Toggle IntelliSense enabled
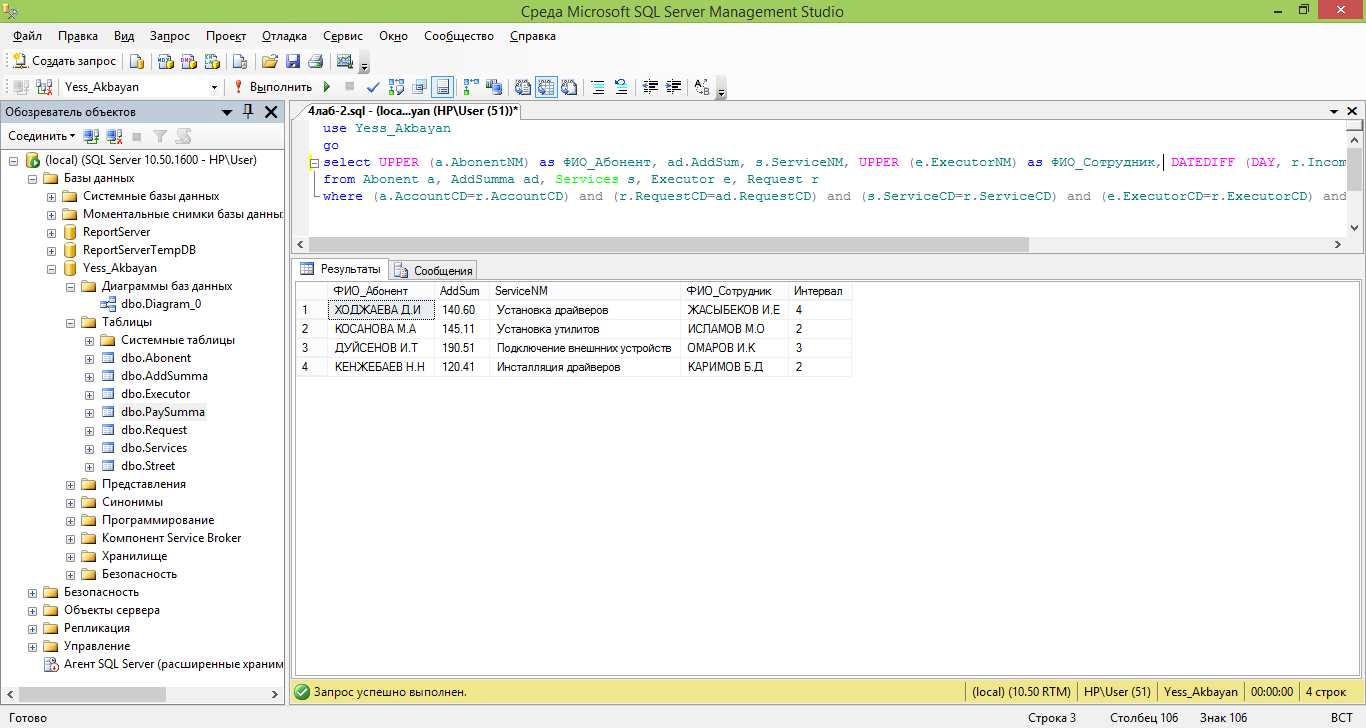 [x=443, y=87]
